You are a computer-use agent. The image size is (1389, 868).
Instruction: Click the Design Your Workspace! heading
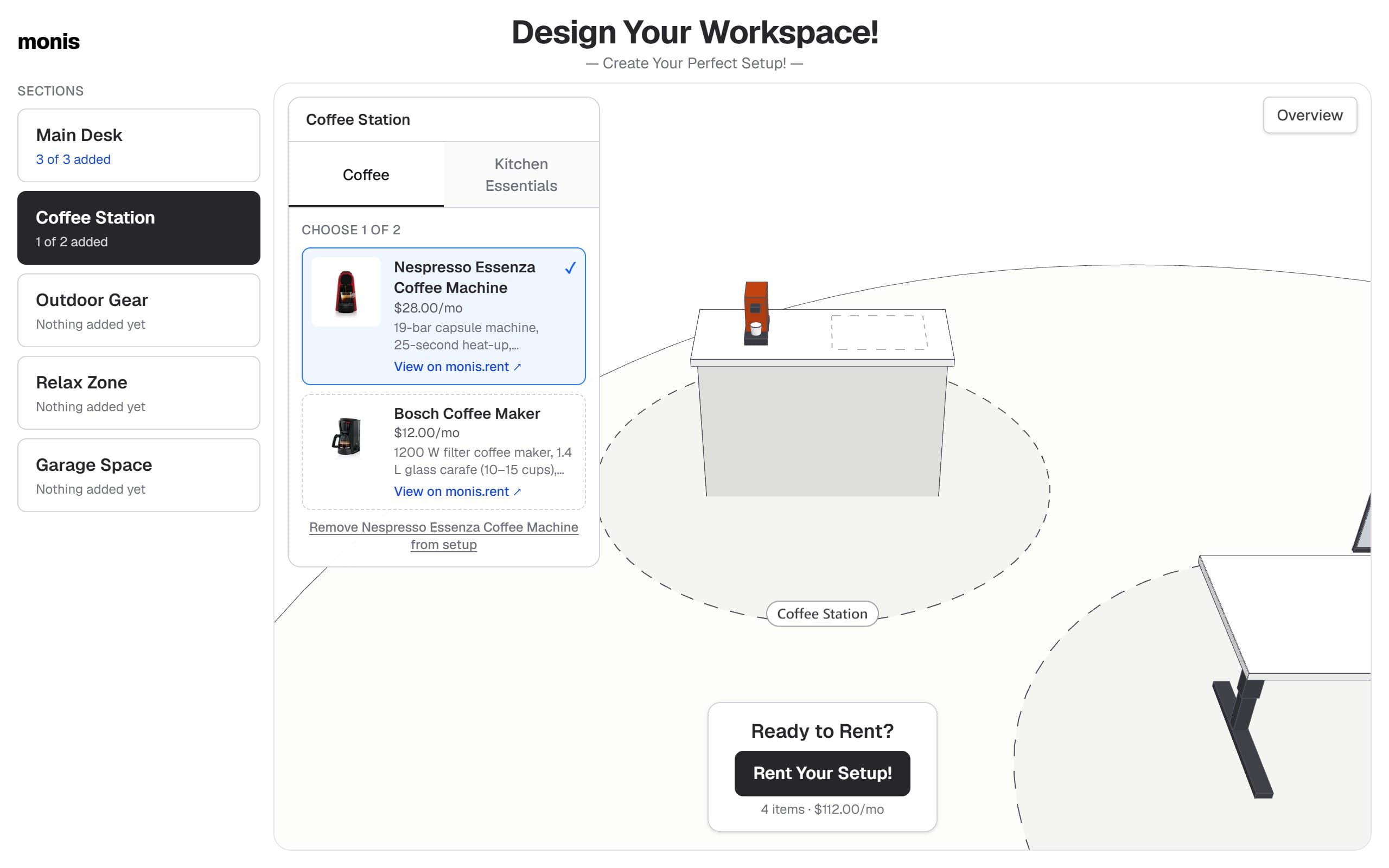pyautogui.click(x=694, y=32)
